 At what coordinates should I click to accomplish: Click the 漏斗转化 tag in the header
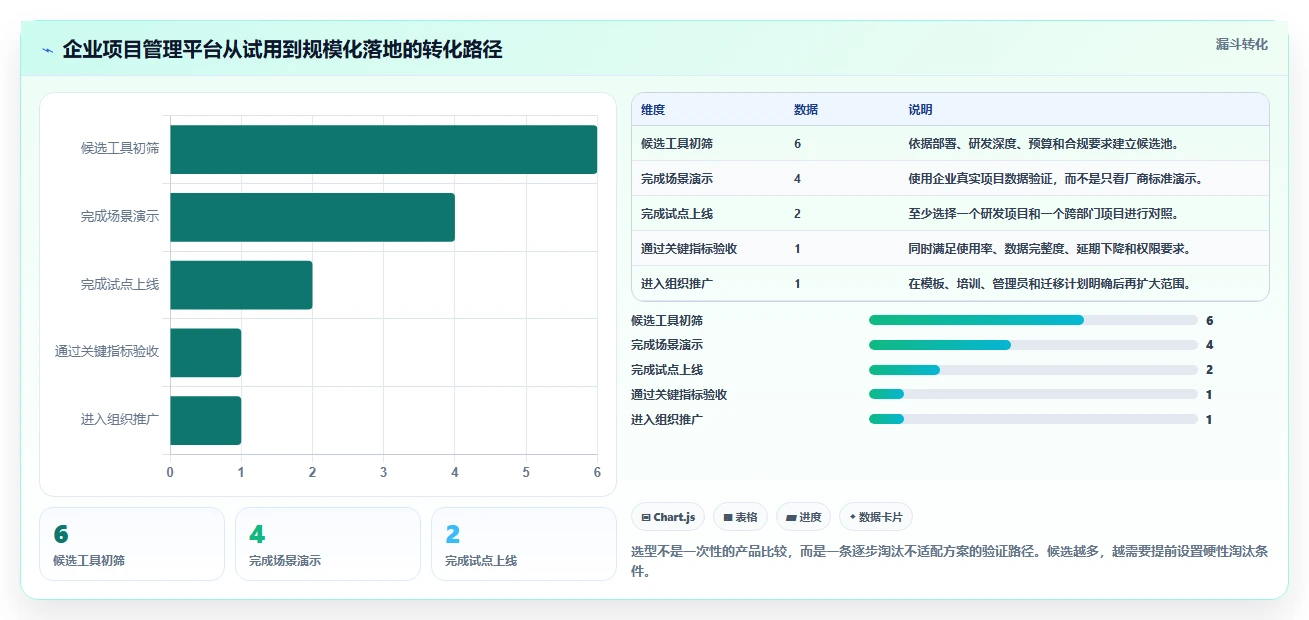pyautogui.click(x=1242, y=44)
